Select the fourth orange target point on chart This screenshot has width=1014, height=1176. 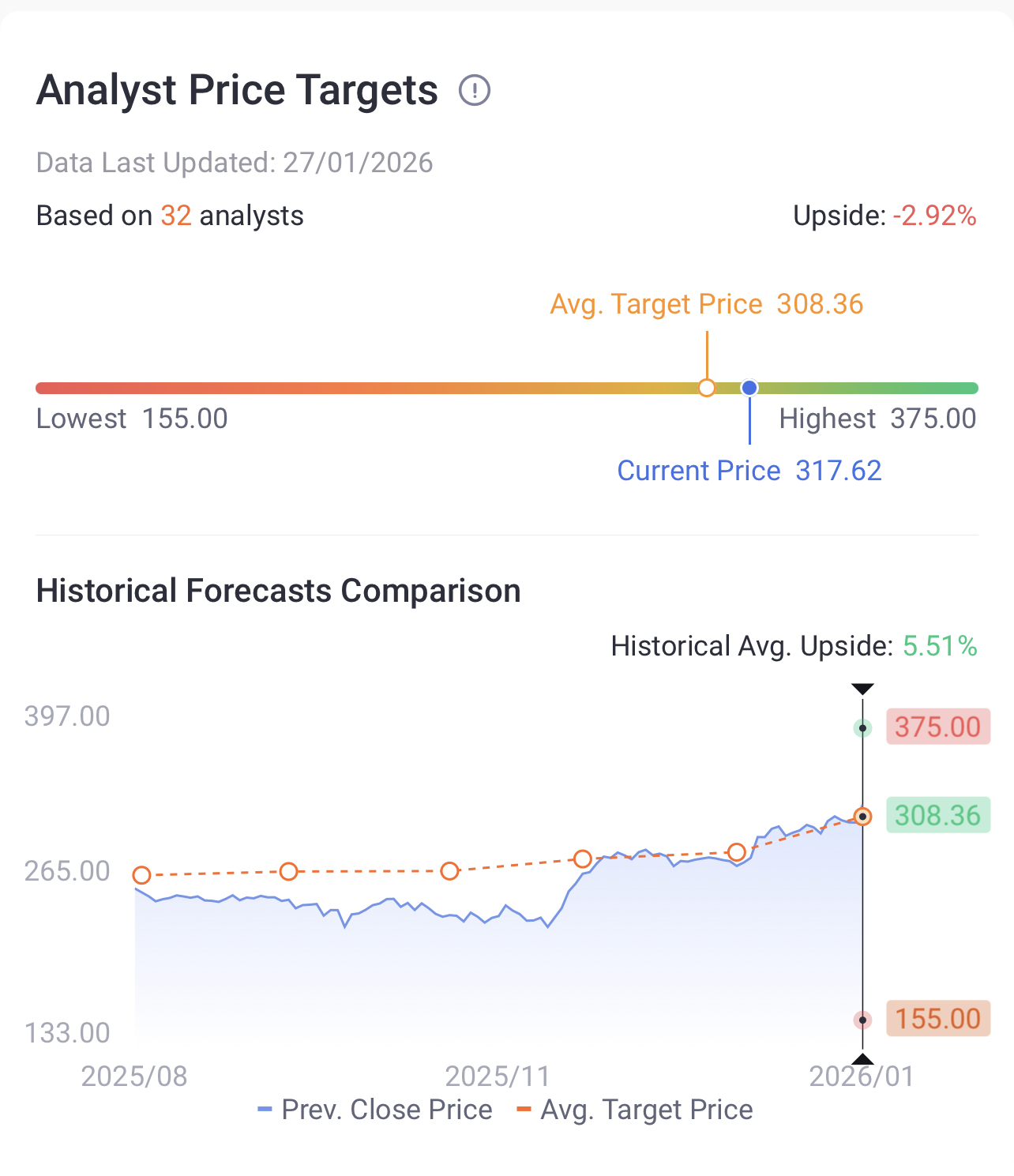[x=583, y=859]
